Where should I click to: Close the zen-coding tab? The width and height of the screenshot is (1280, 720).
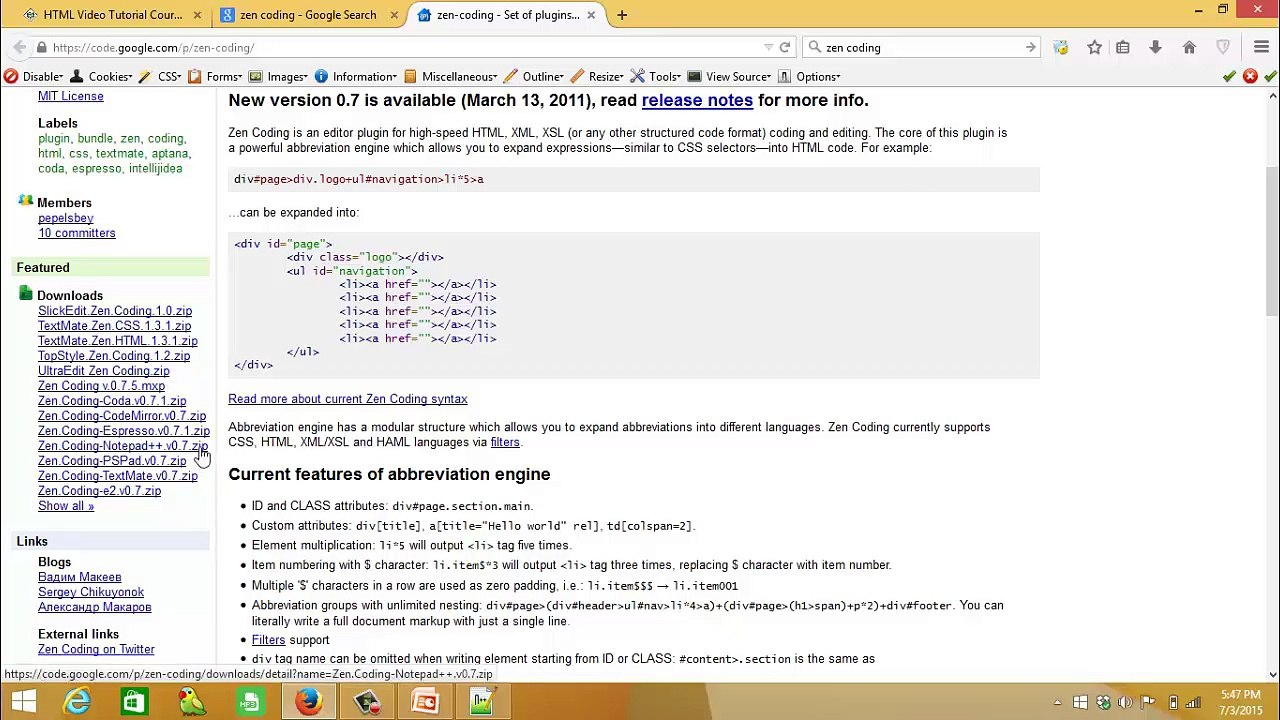[x=591, y=15]
